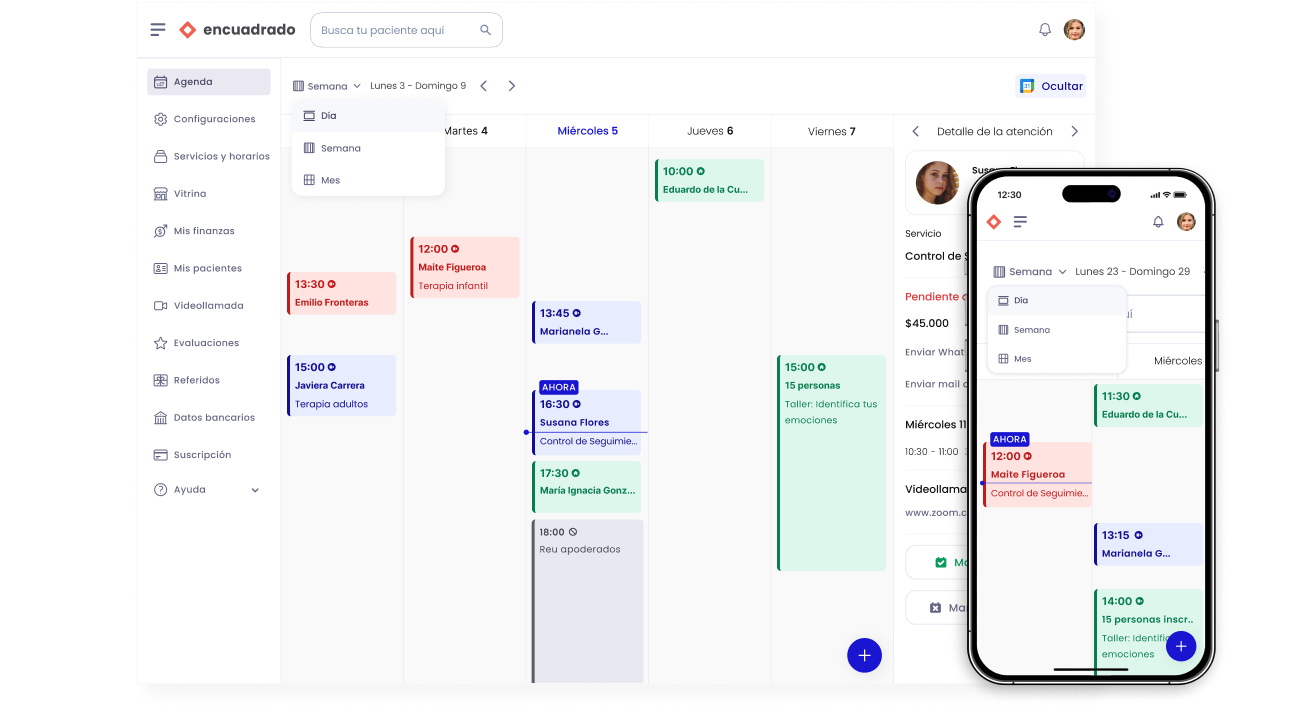Click the Referidos icon in sidebar
The width and height of the screenshot is (1312, 720).
(160, 380)
